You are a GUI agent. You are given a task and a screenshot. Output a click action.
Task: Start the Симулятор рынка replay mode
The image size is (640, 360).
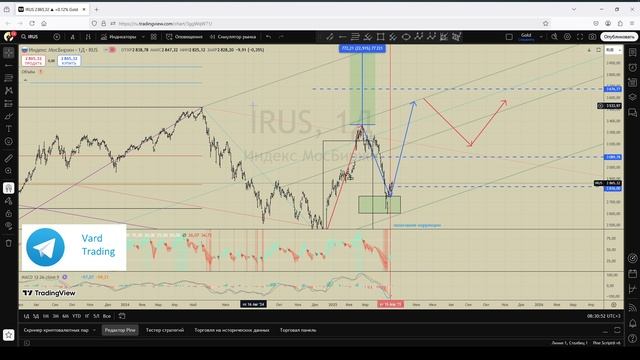tap(233, 37)
